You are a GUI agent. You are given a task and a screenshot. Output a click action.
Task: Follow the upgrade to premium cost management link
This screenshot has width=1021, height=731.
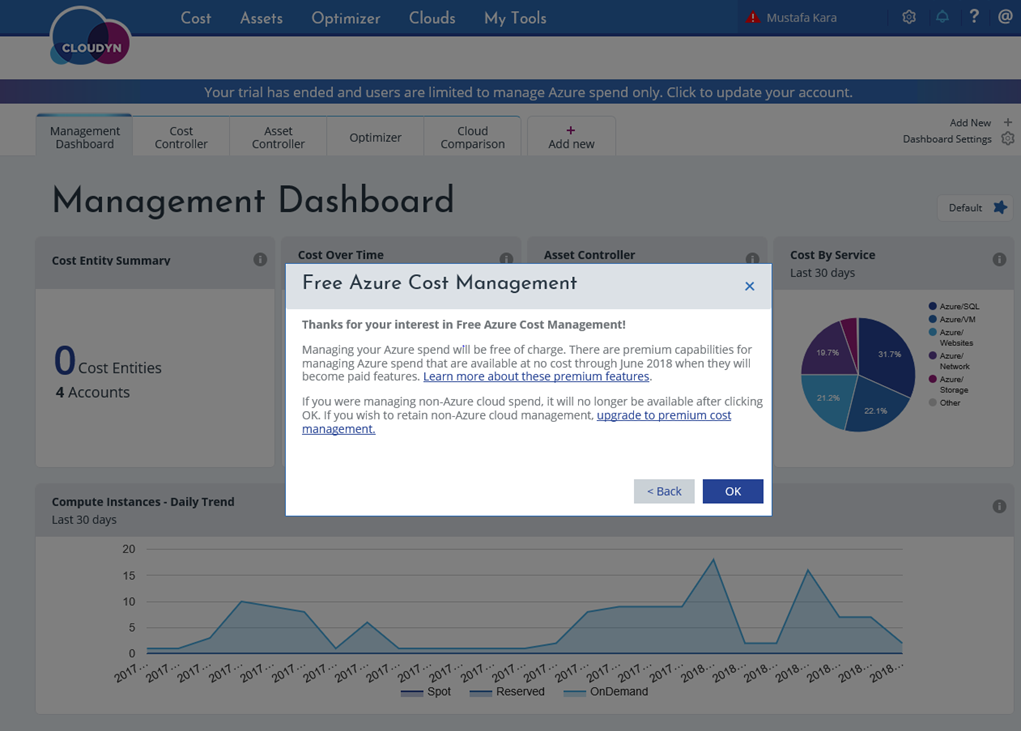point(663,415)
